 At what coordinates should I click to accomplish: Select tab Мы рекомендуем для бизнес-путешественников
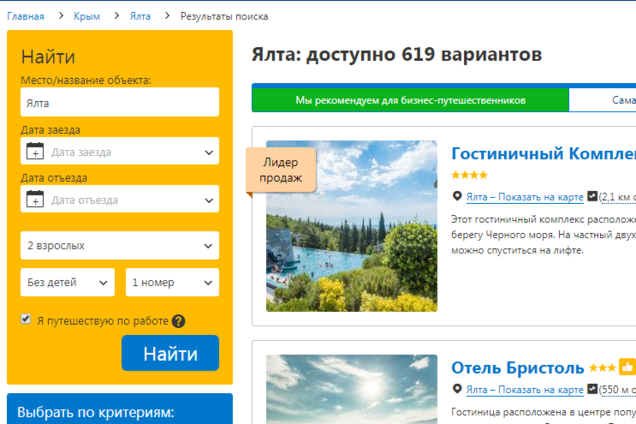pyautogui.click(x=410, y=100)
